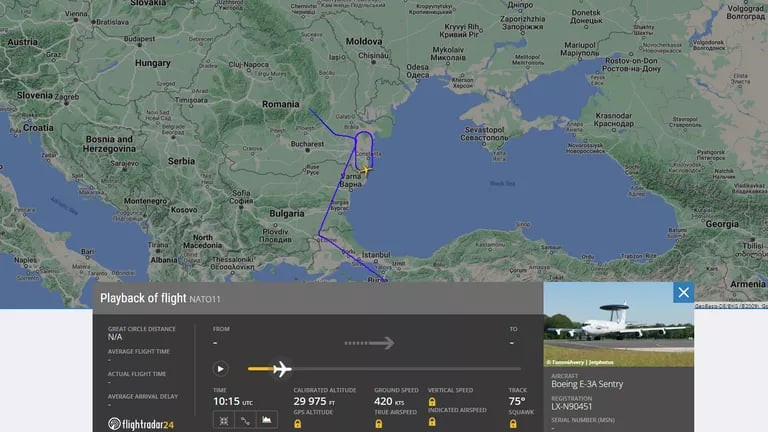Show the altitude and speed graph
768x432 pixels.
[267, 421]
